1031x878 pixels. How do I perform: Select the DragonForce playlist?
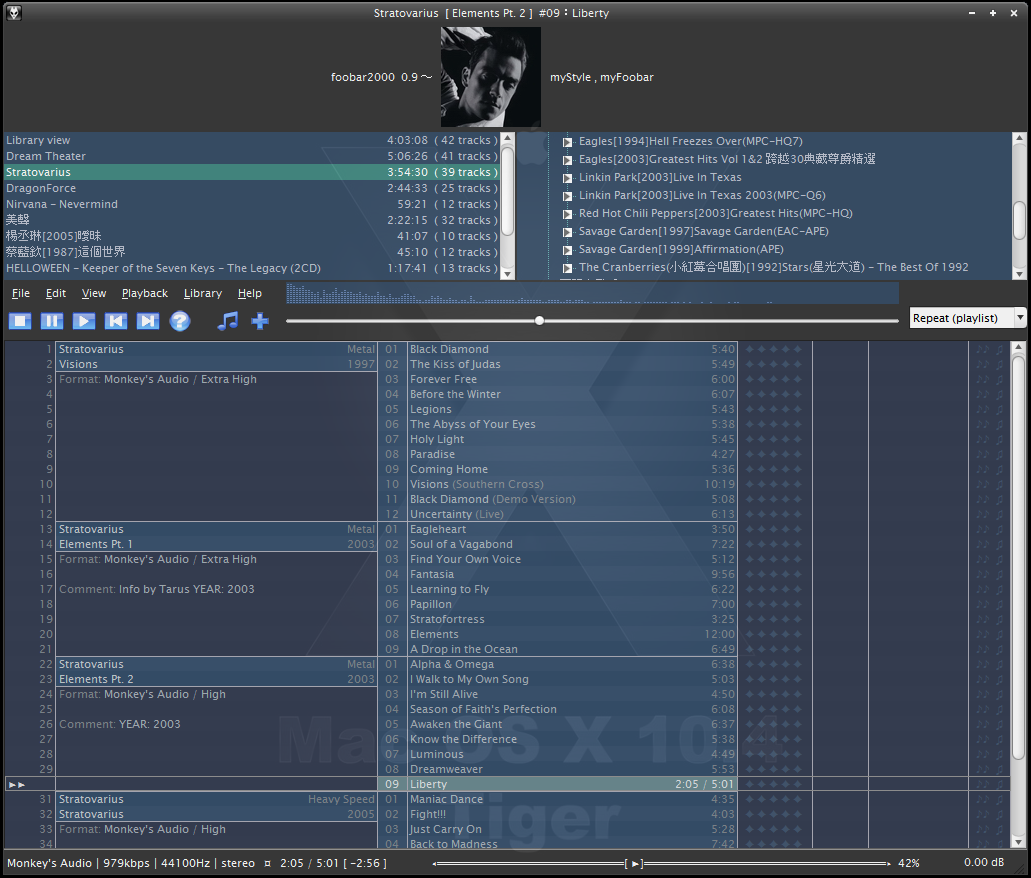(252, 188)
